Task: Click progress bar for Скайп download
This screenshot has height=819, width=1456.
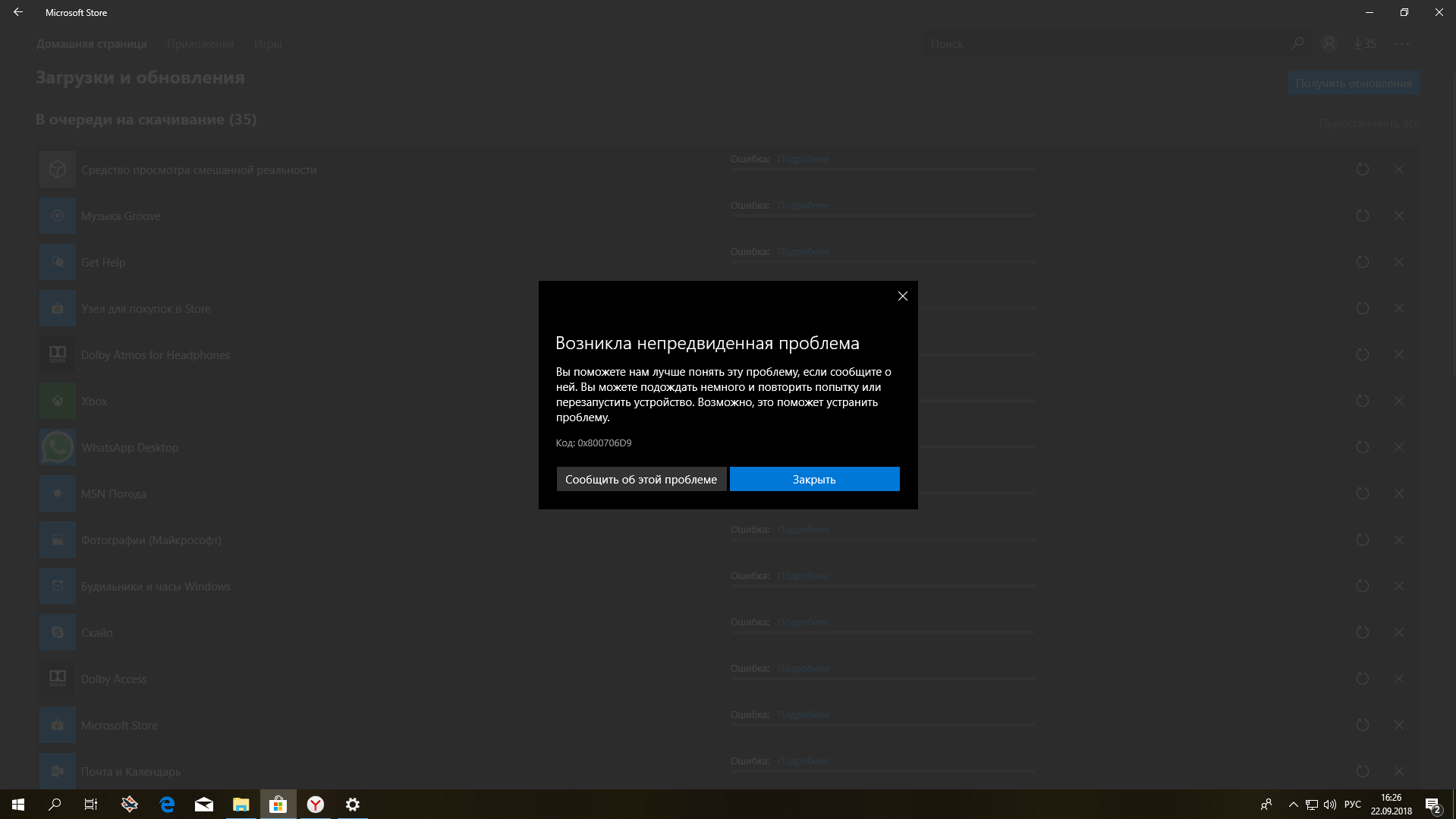Action: (x=882, y=632)
